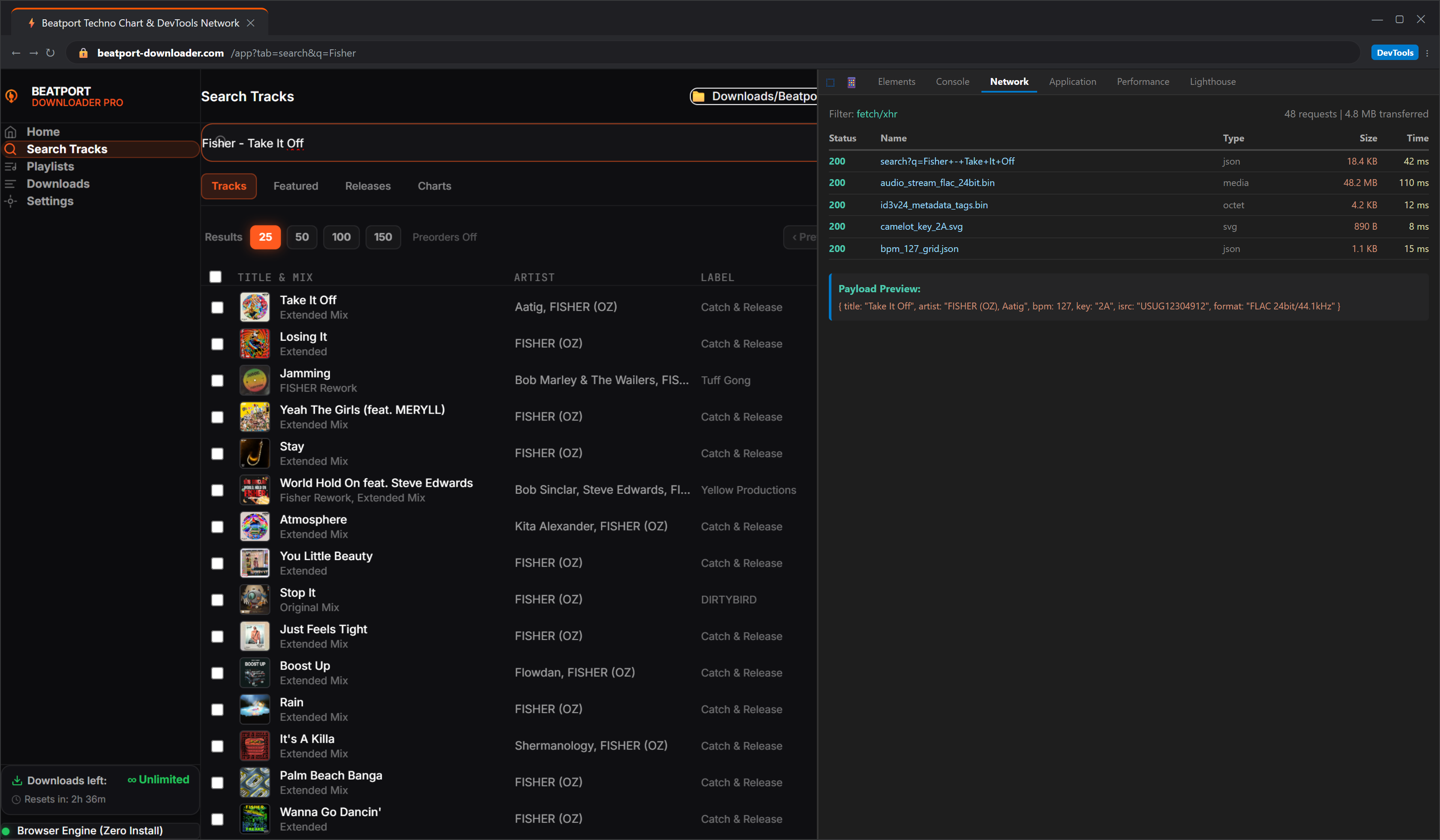Sort network requests by Size column header
Image resolution: width=1440 pixels, height=840 pixels.
[1368, 138]
